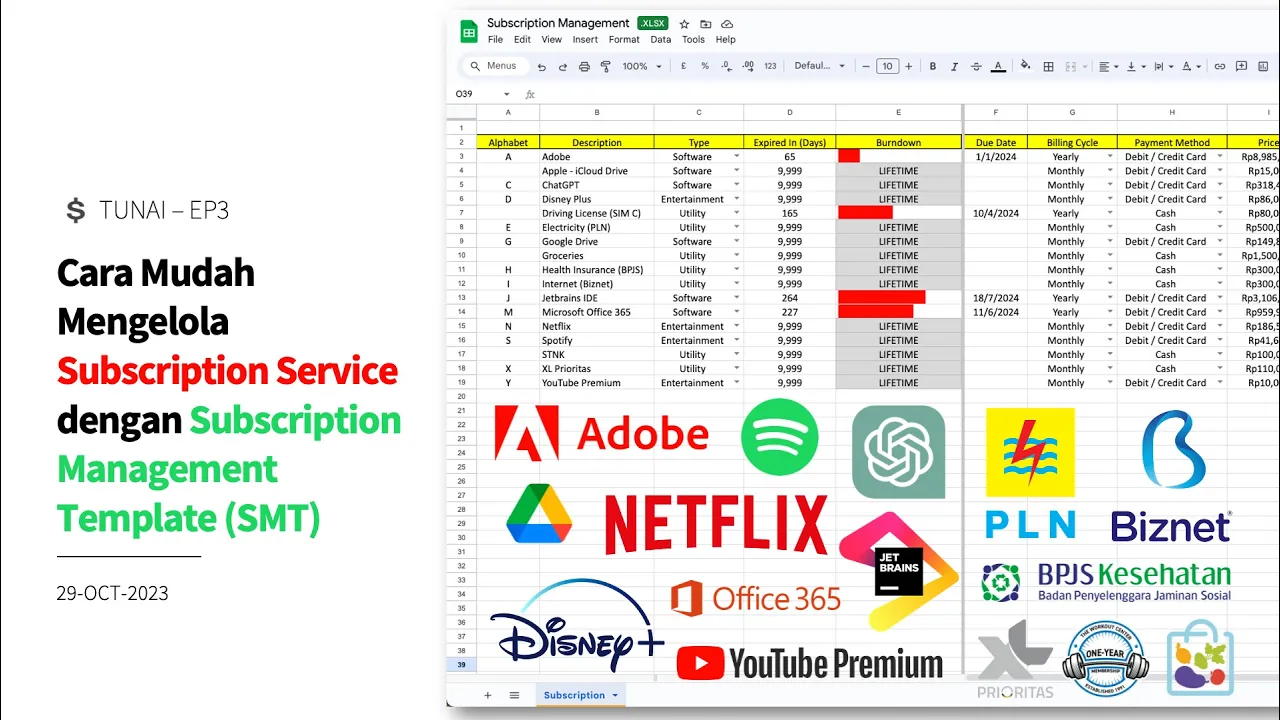Decrease decimal places

pos(726,66)
